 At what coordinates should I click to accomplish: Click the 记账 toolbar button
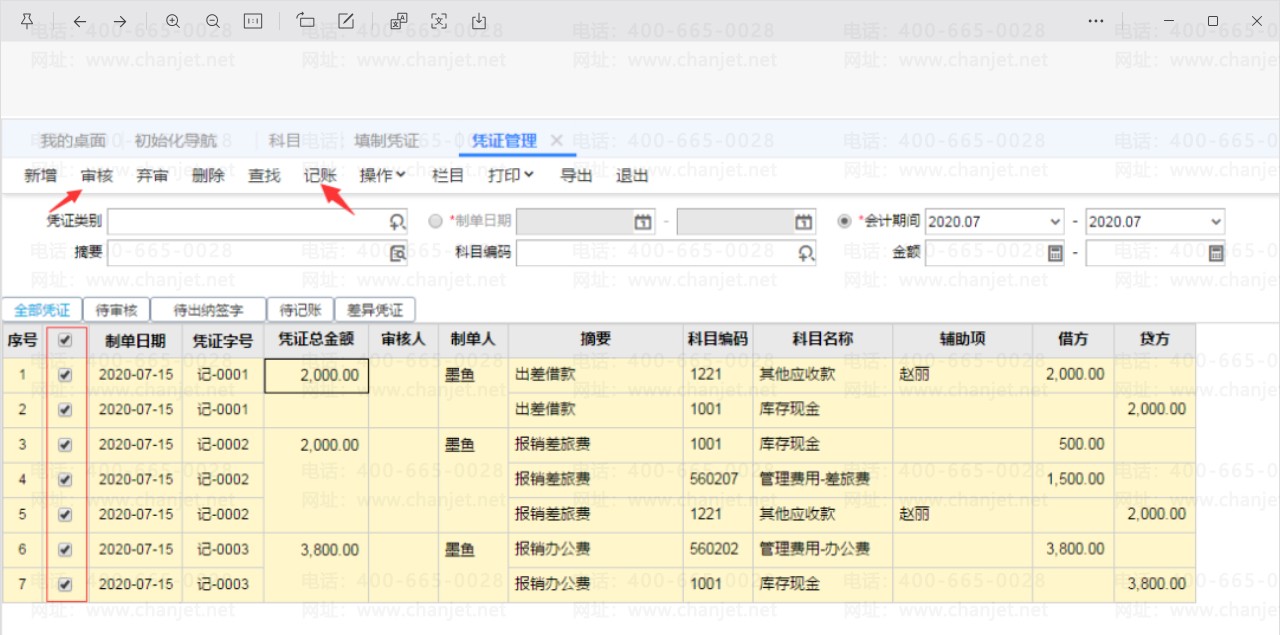click(x=320, y=176)
